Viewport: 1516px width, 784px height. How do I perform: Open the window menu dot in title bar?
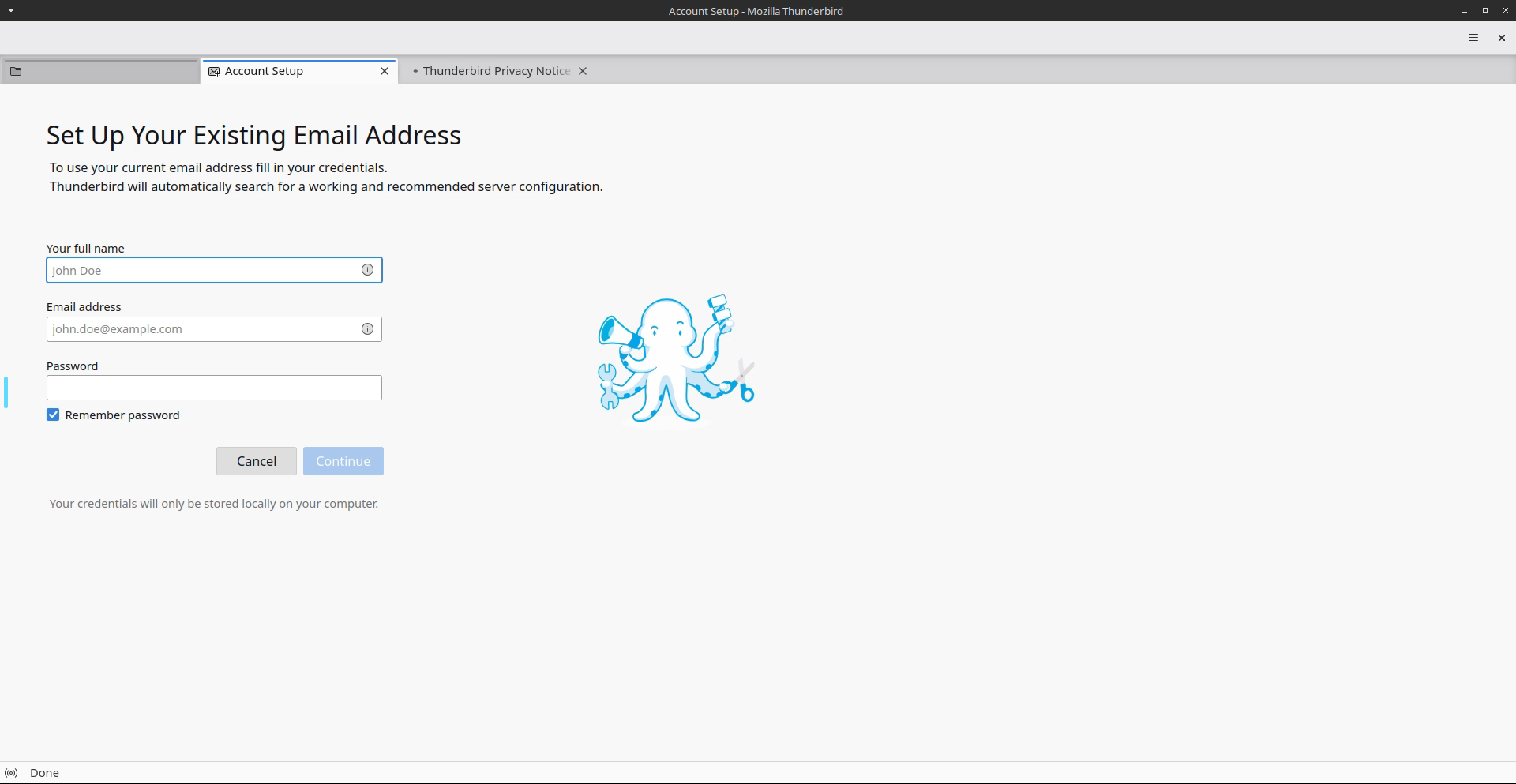click(x=11, y=11)
